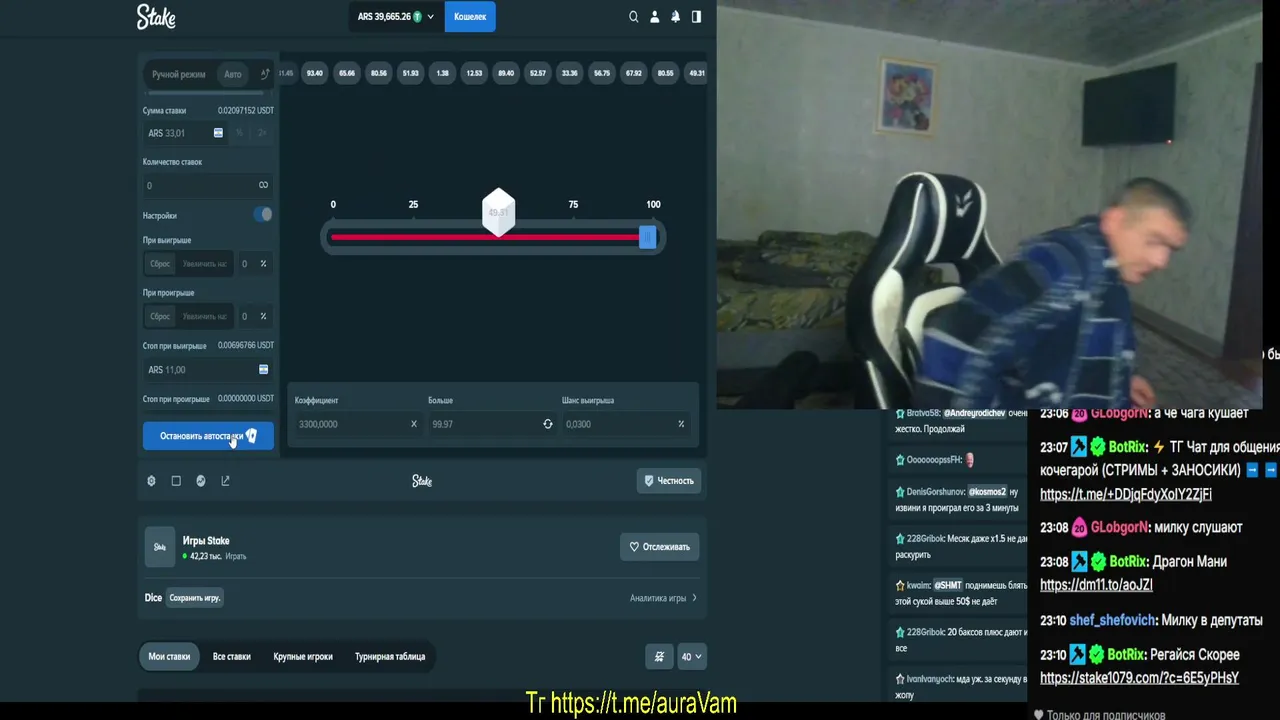This screenshot has width=1280, height=720.
Task: Click the bet list filter icon beside 40
Action: pyautogui.click(x=659, y=657)
